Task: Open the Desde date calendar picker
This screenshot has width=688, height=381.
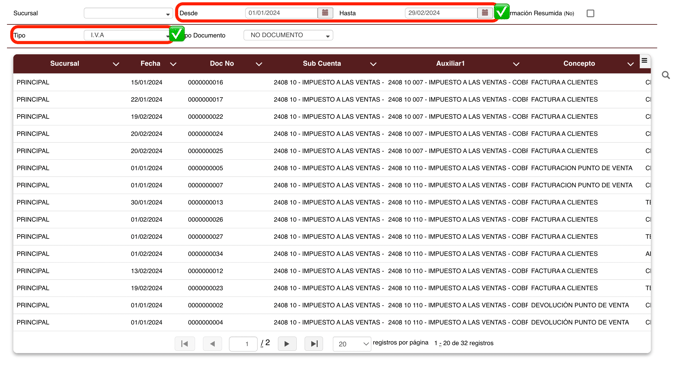Action: (x=325, y=13)
